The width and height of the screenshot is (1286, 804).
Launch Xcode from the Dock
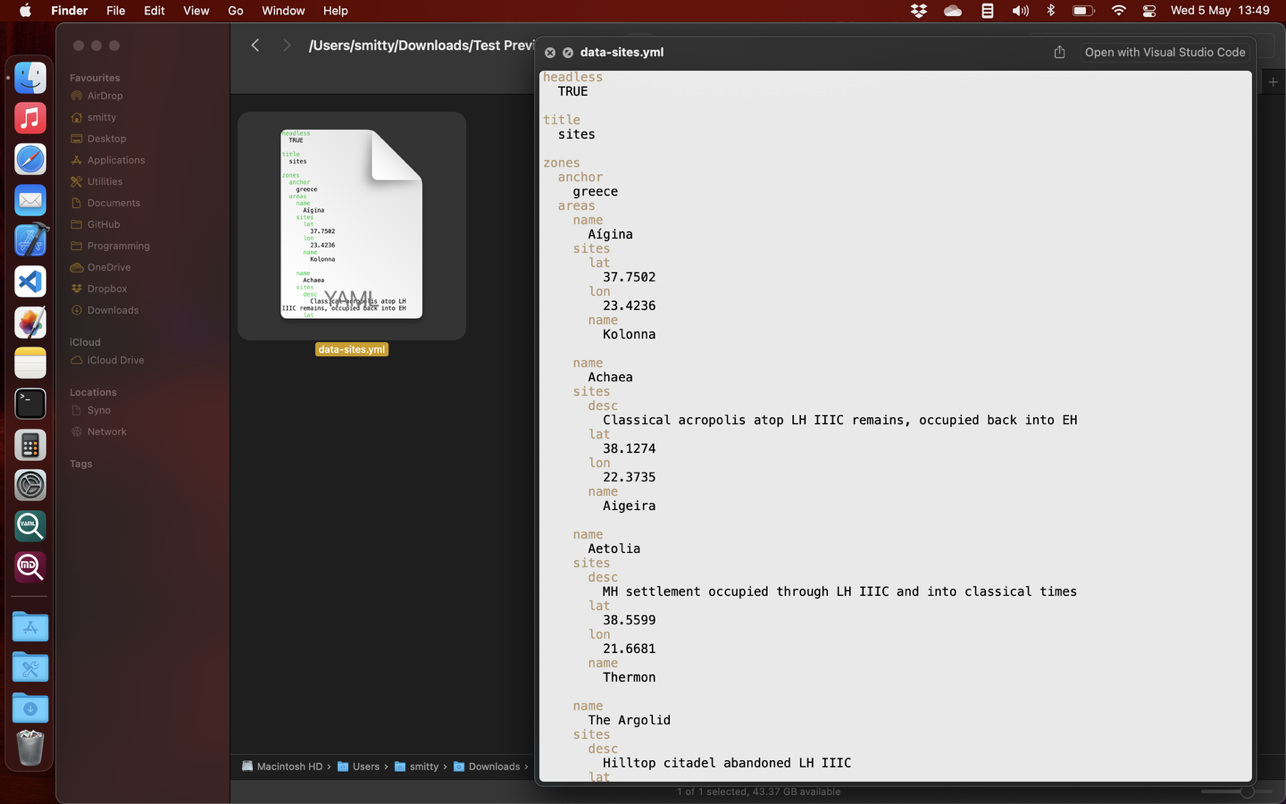click(30, 241)
